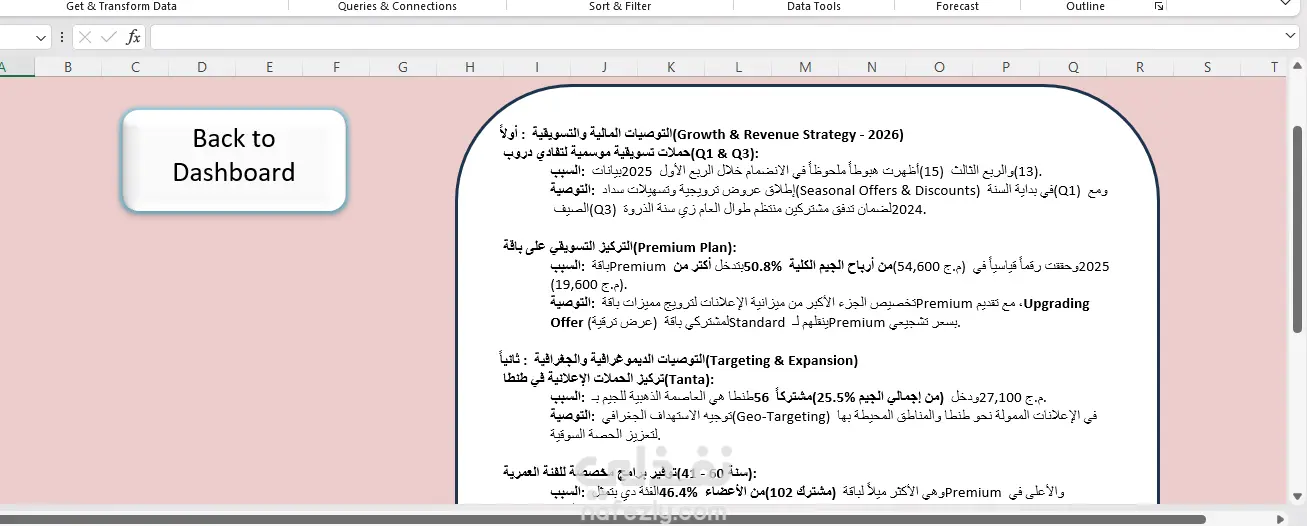Click the 'Growth & Revenue Strategy - 2026' heading
The width and height of the screenshot is (1307, 526).
701,134
